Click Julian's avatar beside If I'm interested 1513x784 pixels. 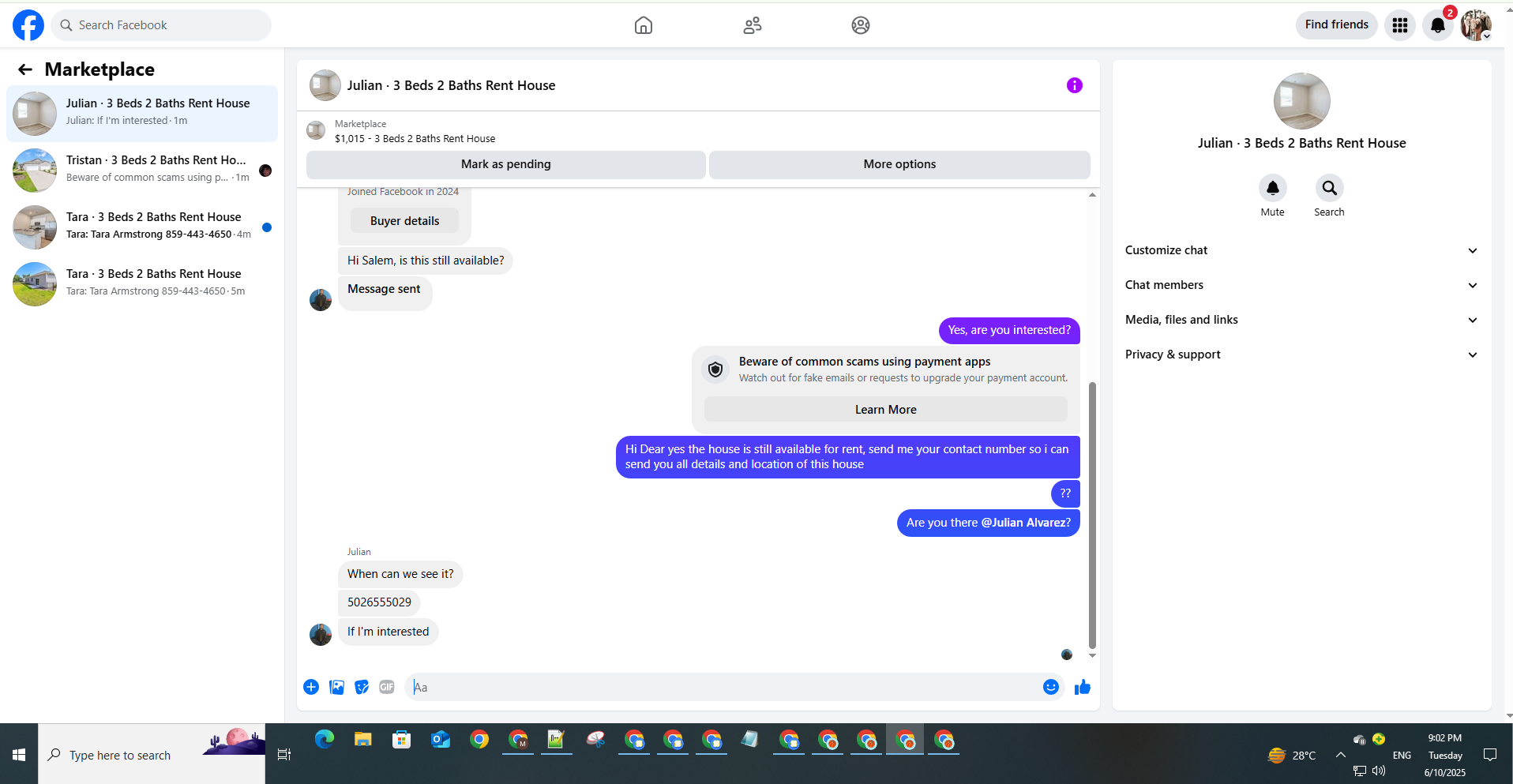pyautogui.click(x=321, y=635)
